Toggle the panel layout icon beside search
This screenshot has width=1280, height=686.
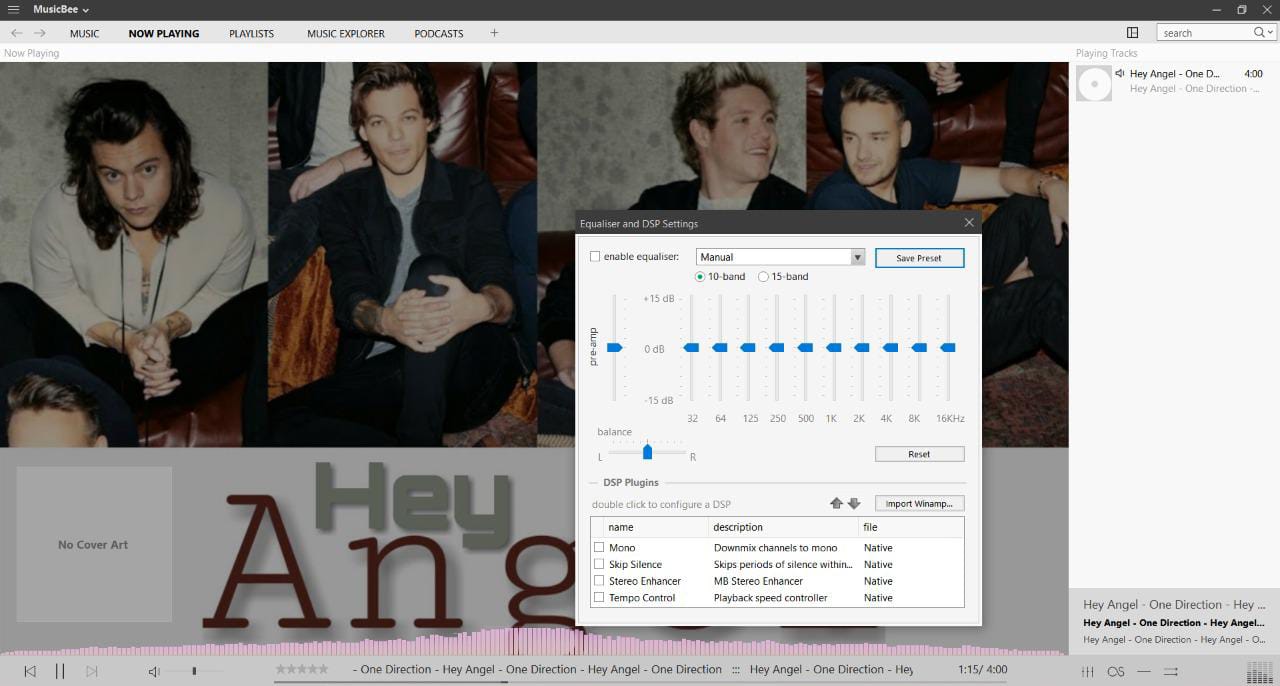coord(1132,33)
